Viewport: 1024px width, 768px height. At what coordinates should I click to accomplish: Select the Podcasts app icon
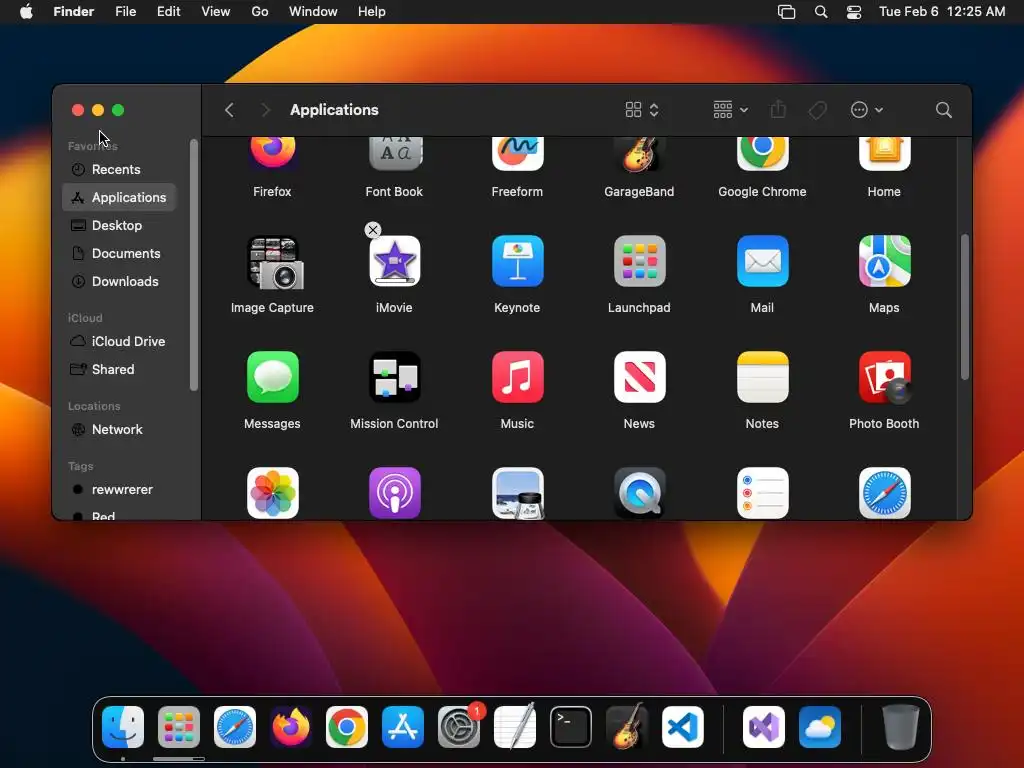(394, 493)
